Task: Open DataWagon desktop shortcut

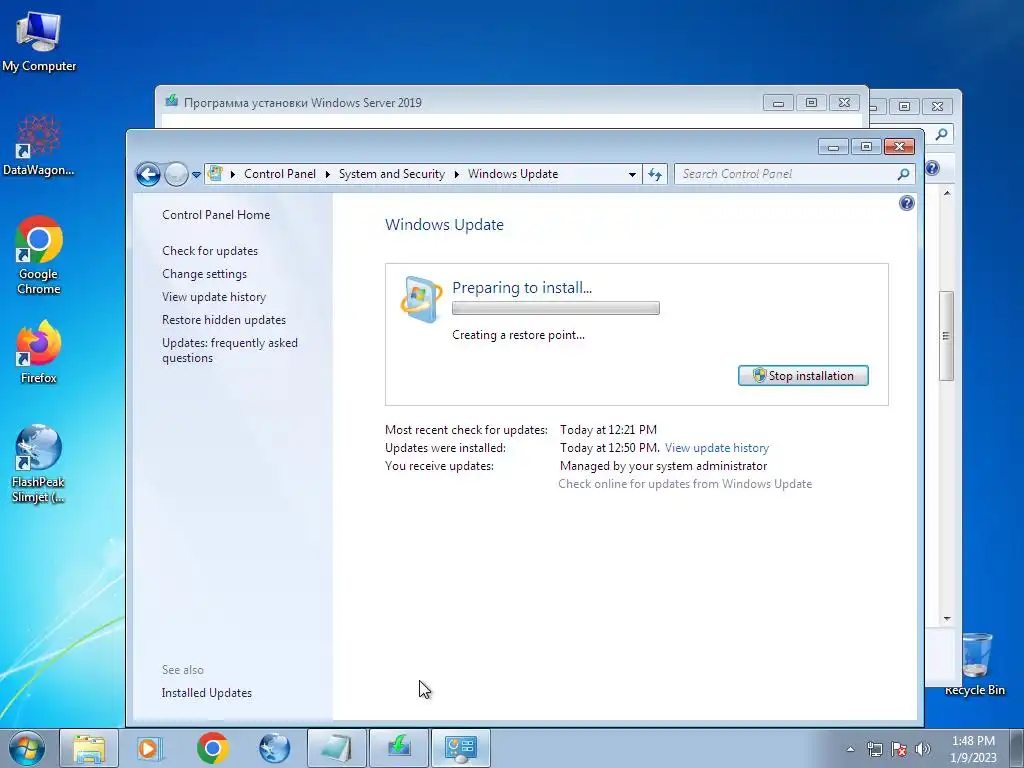Action: point(39,145)
